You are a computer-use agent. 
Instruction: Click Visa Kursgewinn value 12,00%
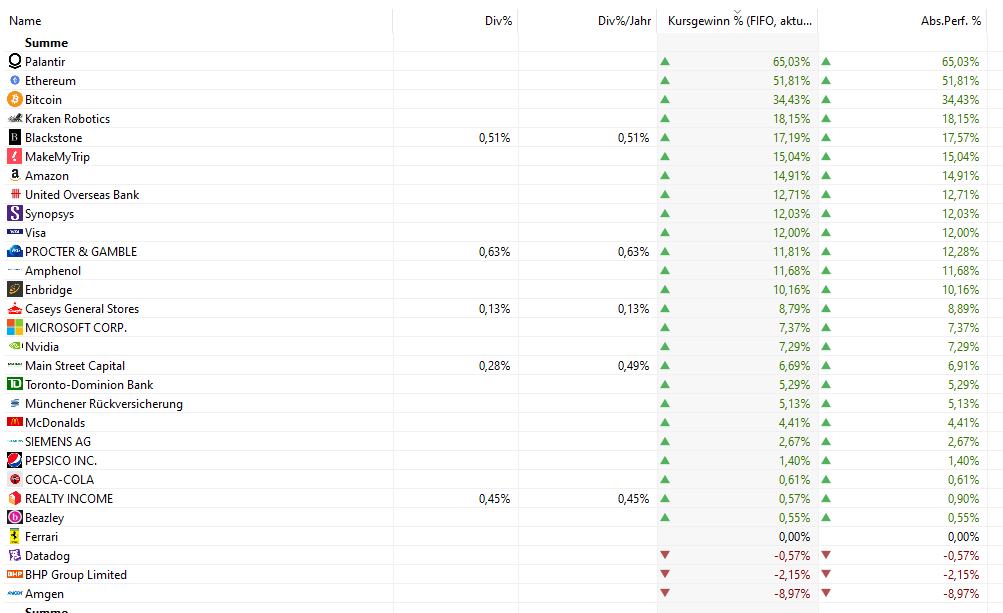click(791, 232)
